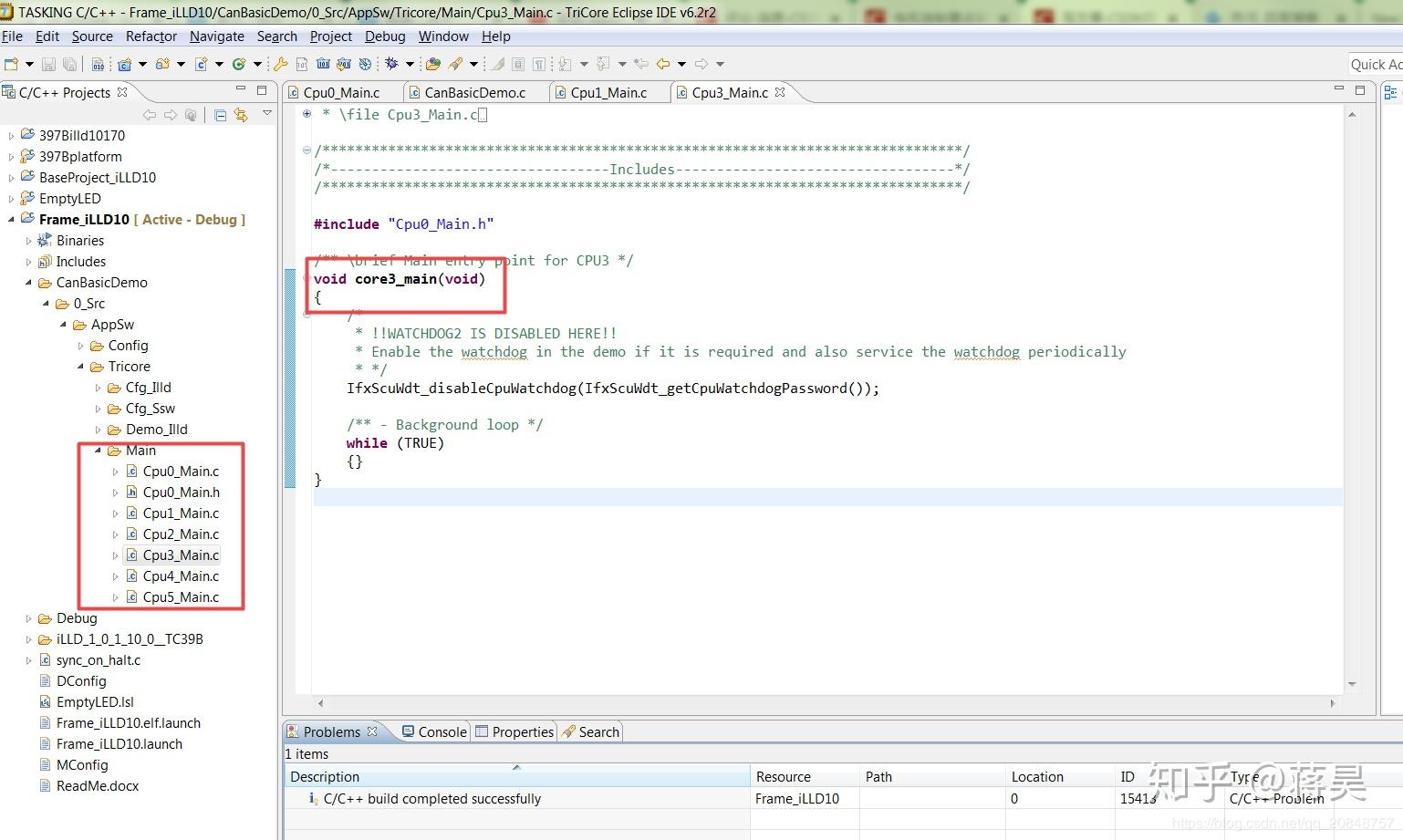Click the Collapse All icon in Projects
The height and width of the screenshot is (840, 1403).
pyautogui.click(x=220, y=115)
